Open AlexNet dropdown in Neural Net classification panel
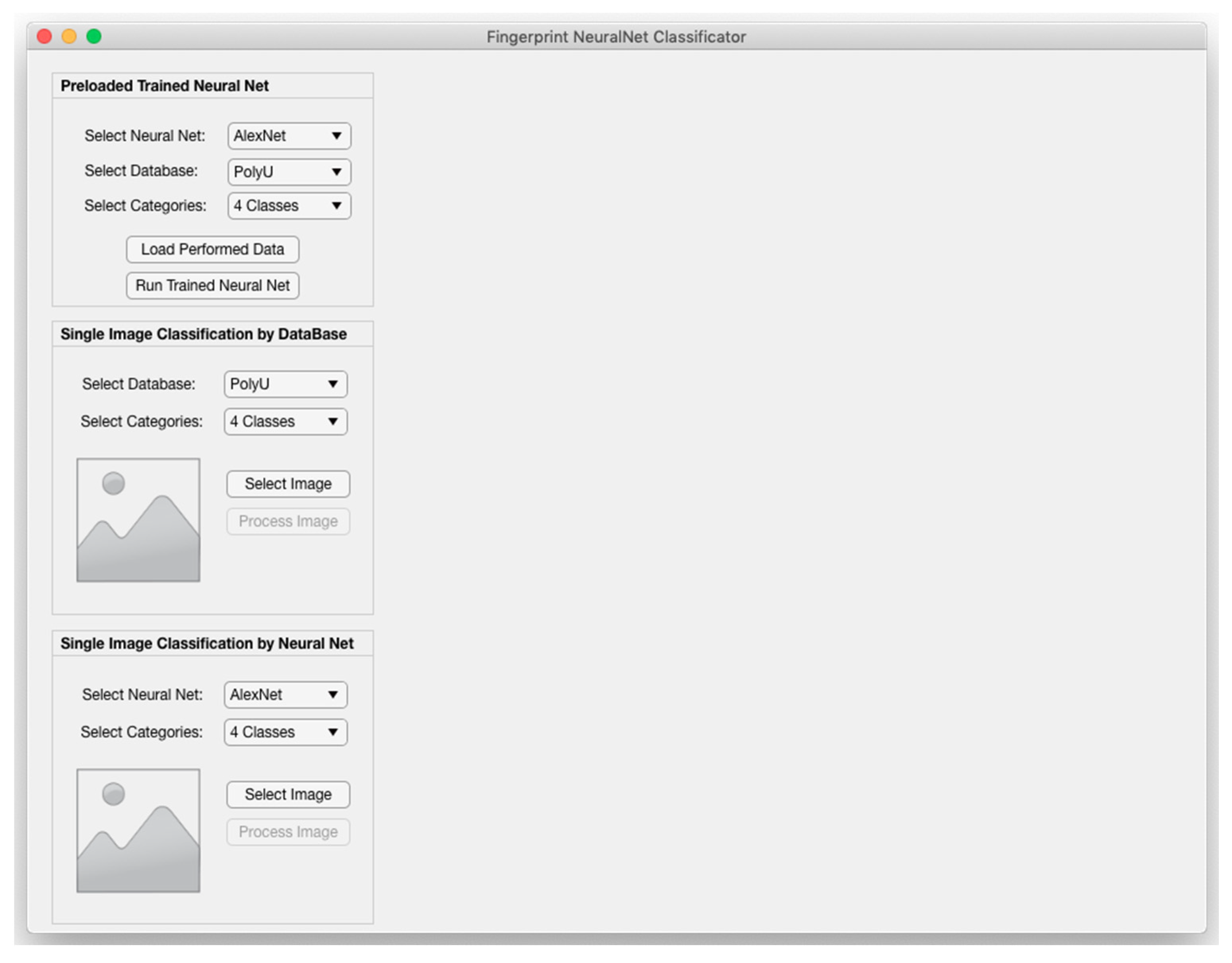The height and width of the screenshot is (963, 1232). [285, 695]
